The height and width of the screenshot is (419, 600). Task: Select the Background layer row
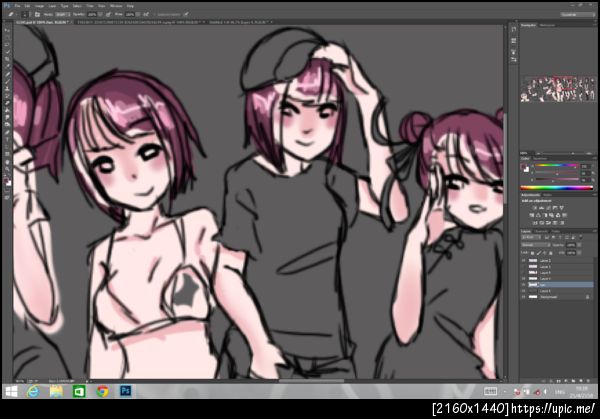[x=557, y=297]
